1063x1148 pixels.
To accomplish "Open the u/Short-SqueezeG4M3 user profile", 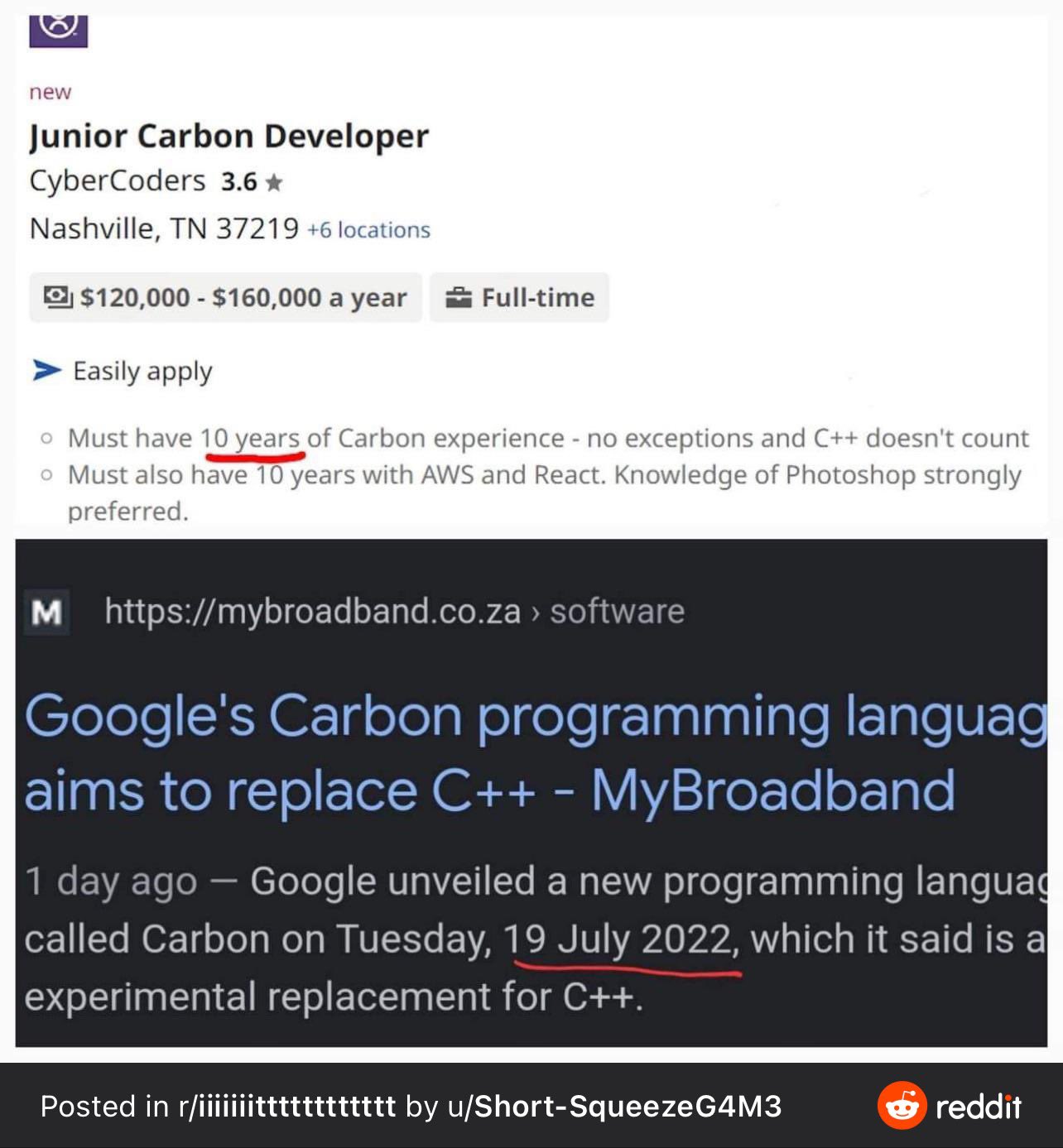I will [x=614, y=1107].
